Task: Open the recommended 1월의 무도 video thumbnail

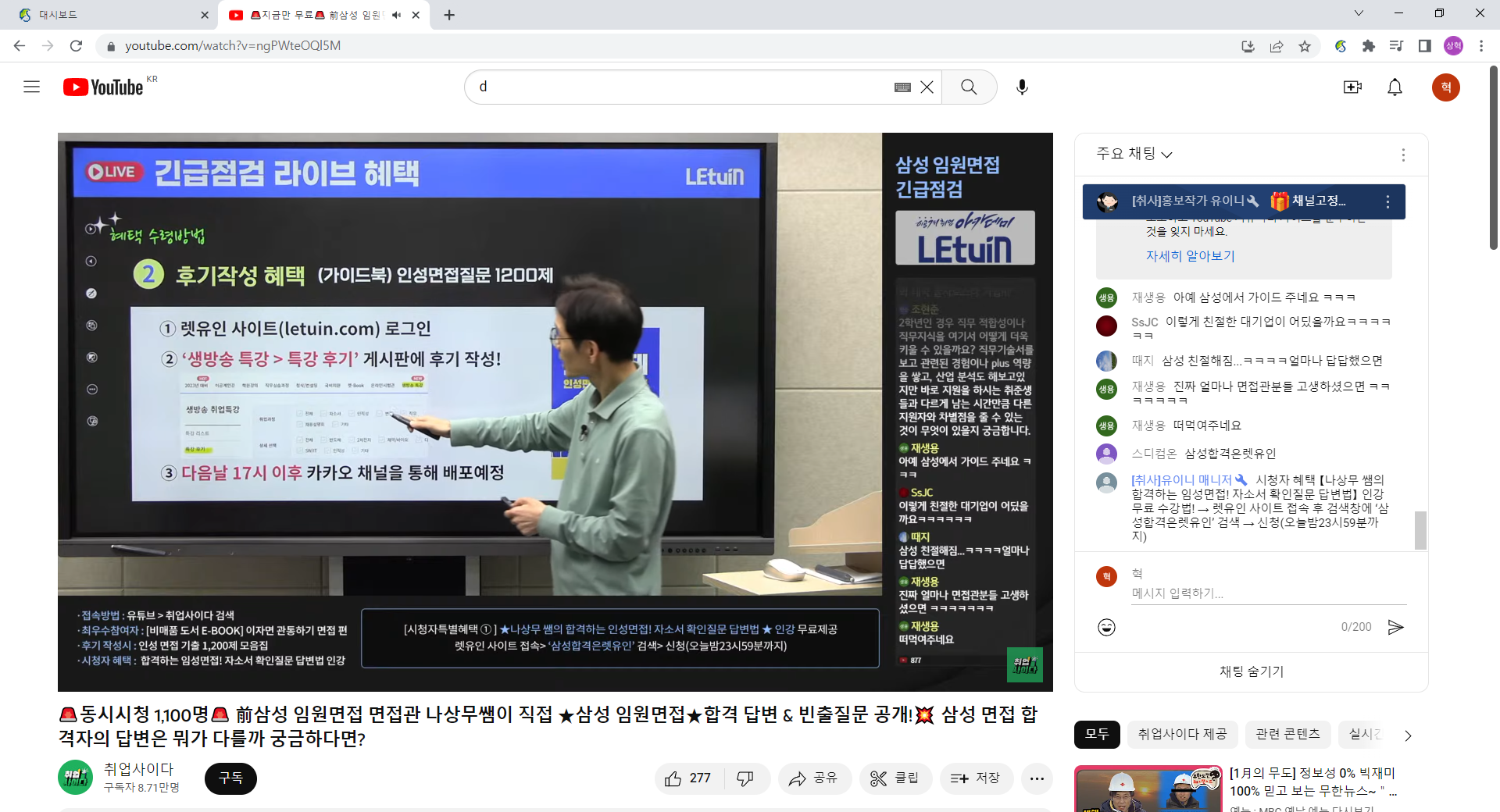Action: [1148, 789]
